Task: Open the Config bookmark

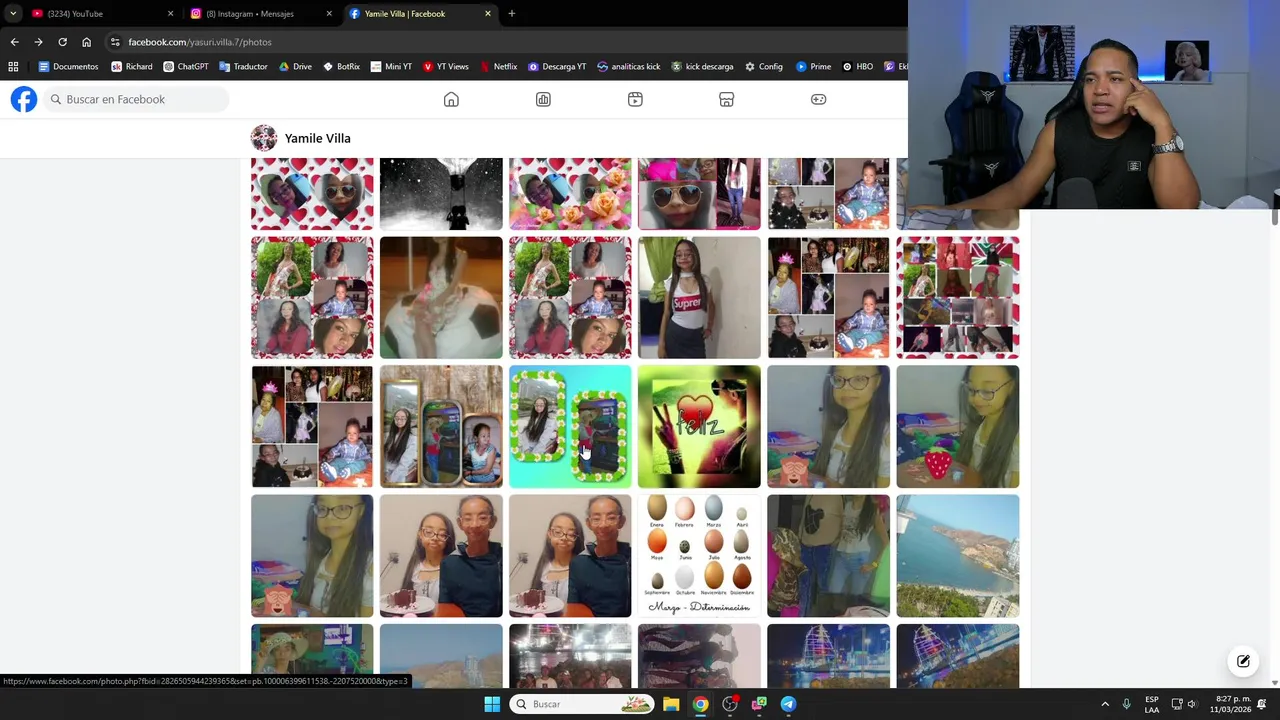Action: point(764,67)
